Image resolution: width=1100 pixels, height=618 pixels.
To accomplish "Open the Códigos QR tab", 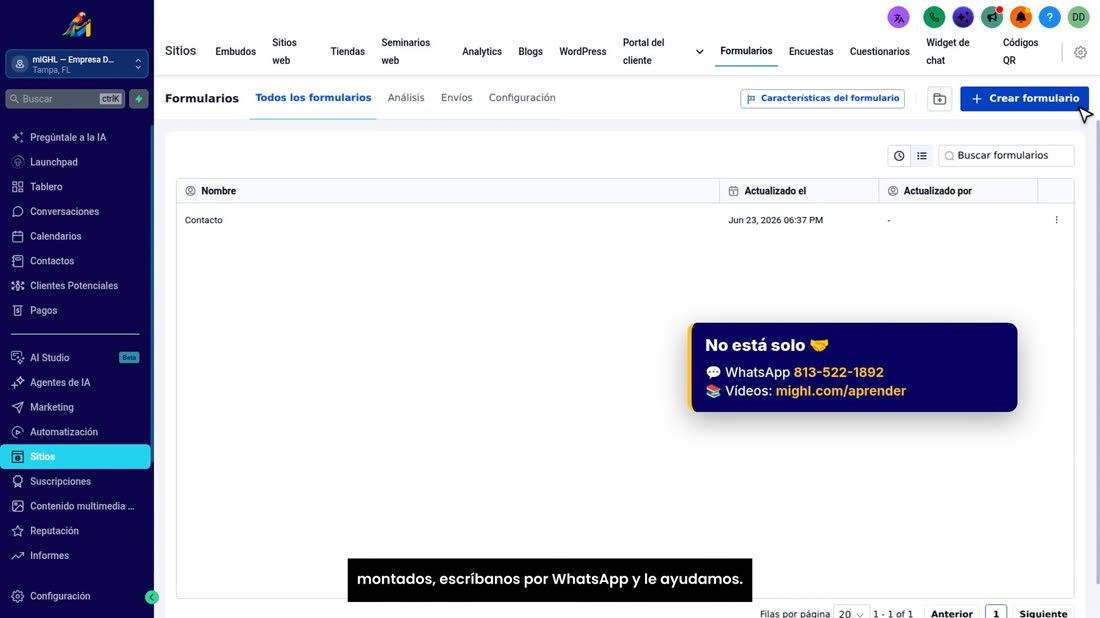I will (x=1020, y=52).
